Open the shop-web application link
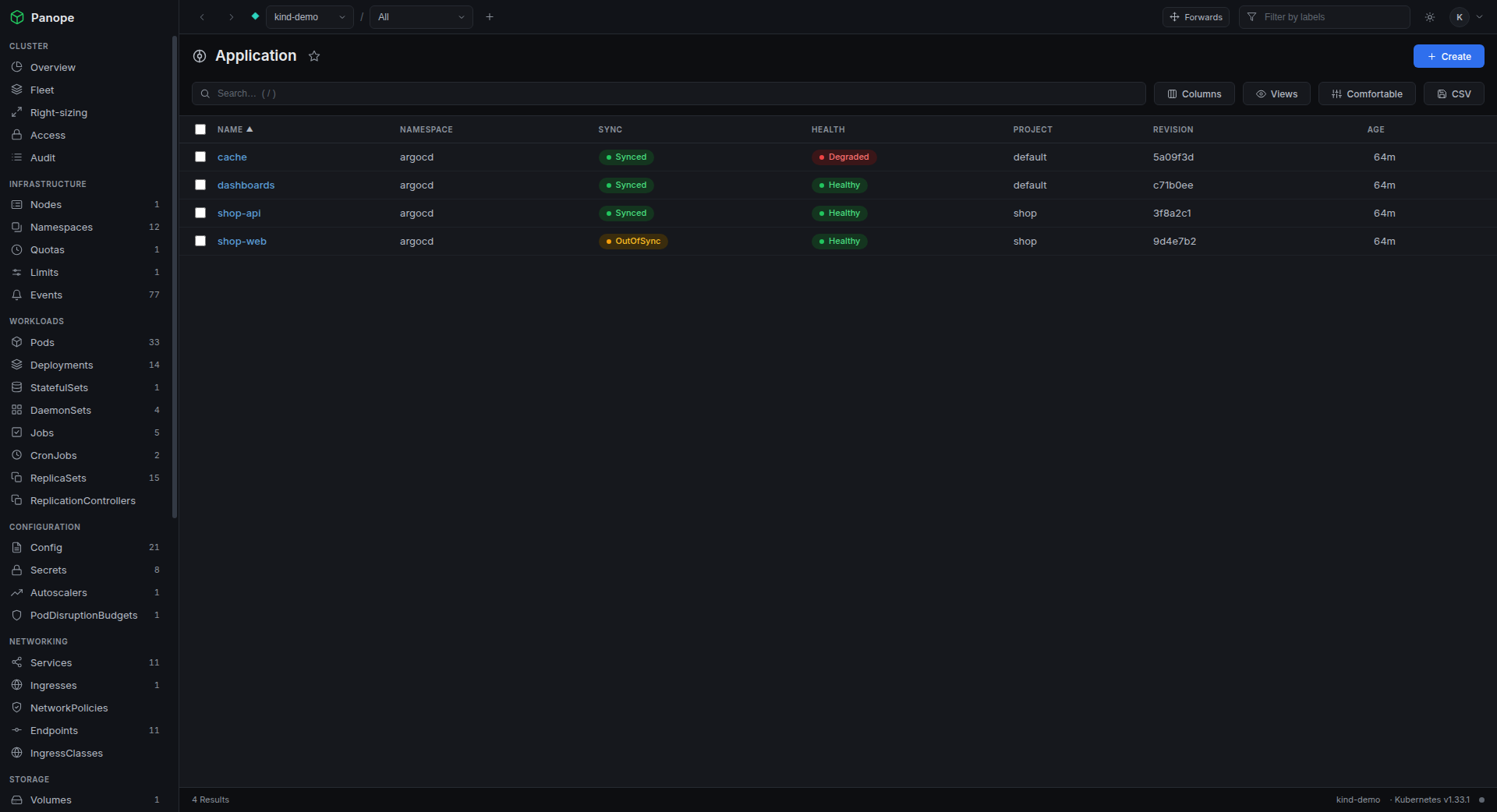This screenshot has height=812, width=1497. pyautogui.click(x=242, y=241)
